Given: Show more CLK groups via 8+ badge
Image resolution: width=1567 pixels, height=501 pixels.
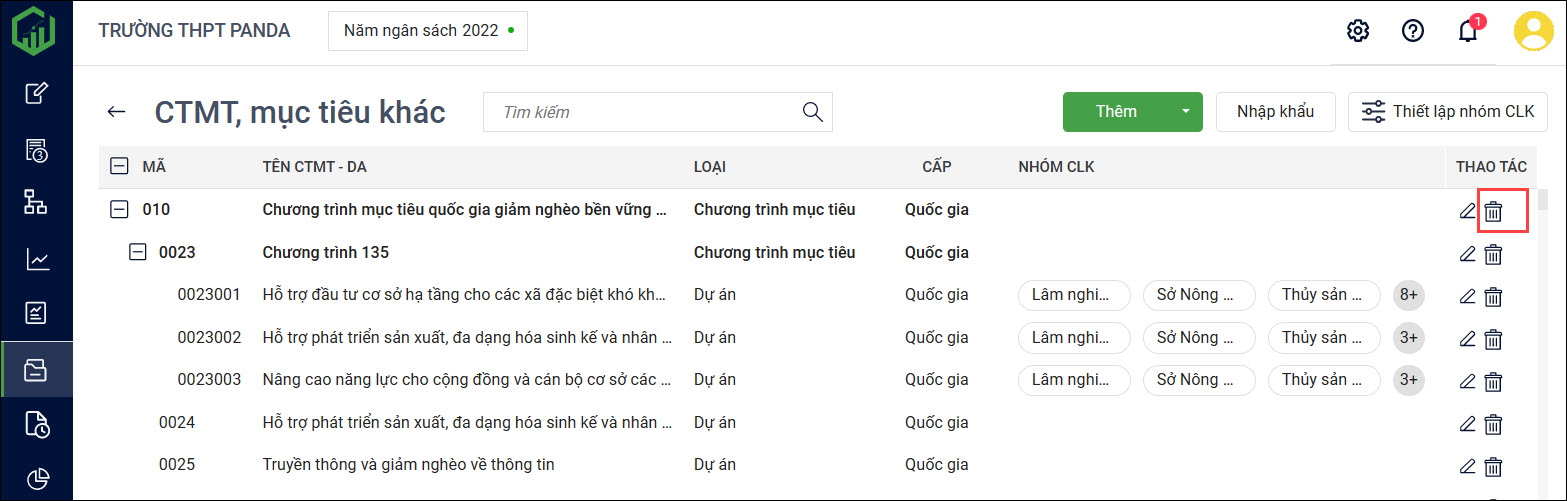Looking at the screenshot, I should [1408, 295].
